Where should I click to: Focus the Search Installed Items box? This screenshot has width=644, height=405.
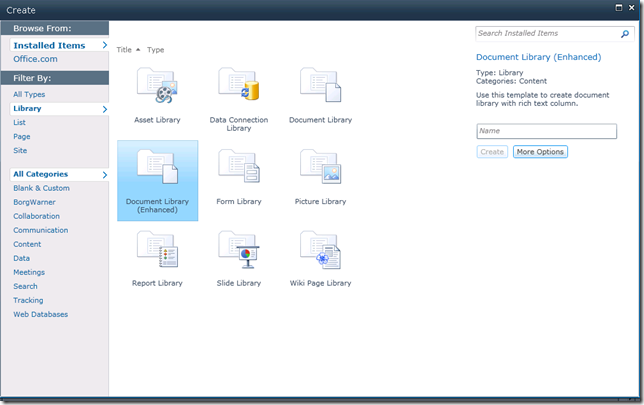(548, 34)
